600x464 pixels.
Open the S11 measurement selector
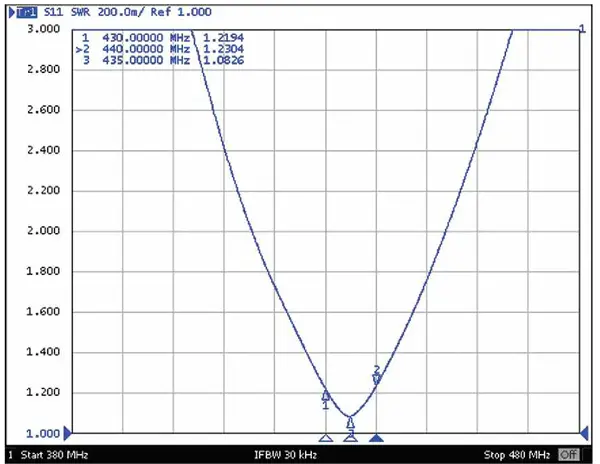click(56, 11)
